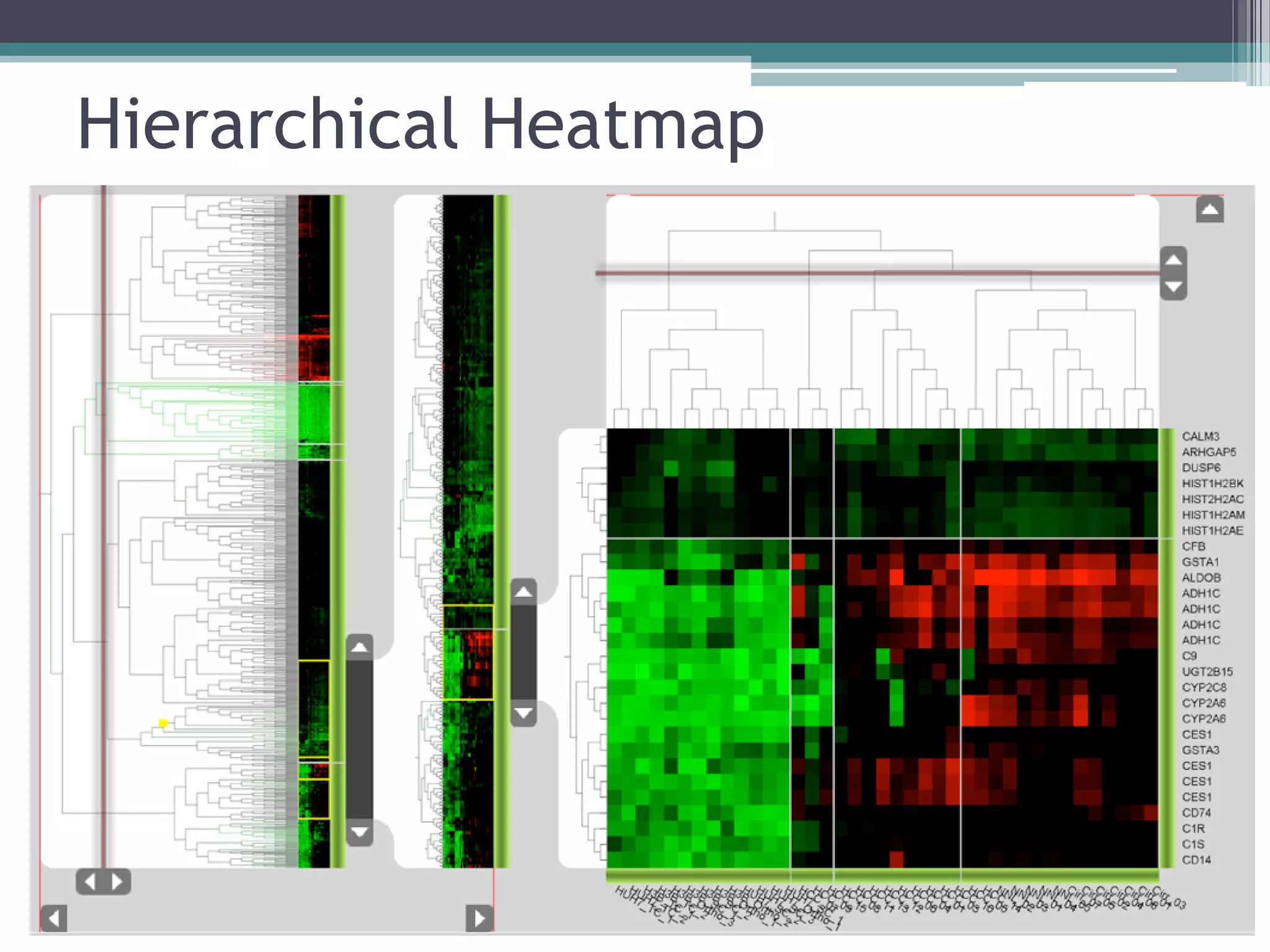
Task: Select the HIST1H2AM gene label
Action: (x=1213, y=514)
